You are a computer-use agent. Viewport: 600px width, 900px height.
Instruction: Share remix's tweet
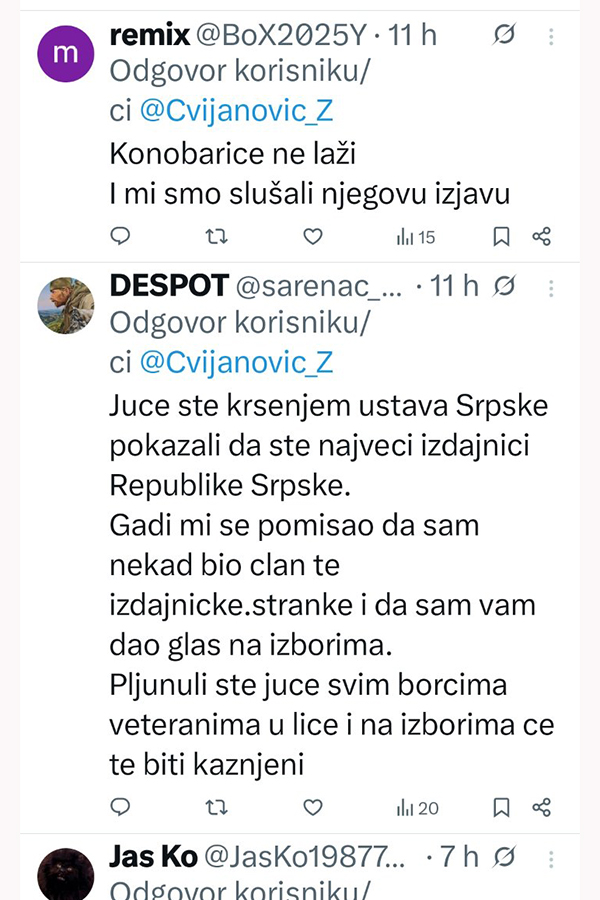(x=541, y=237)
